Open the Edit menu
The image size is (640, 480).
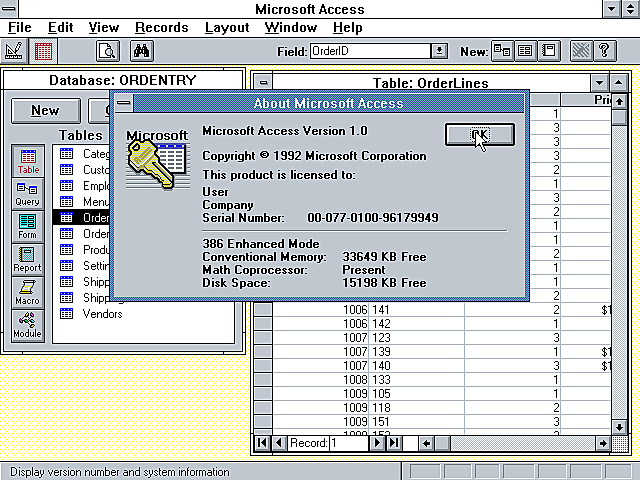point(60,28)
